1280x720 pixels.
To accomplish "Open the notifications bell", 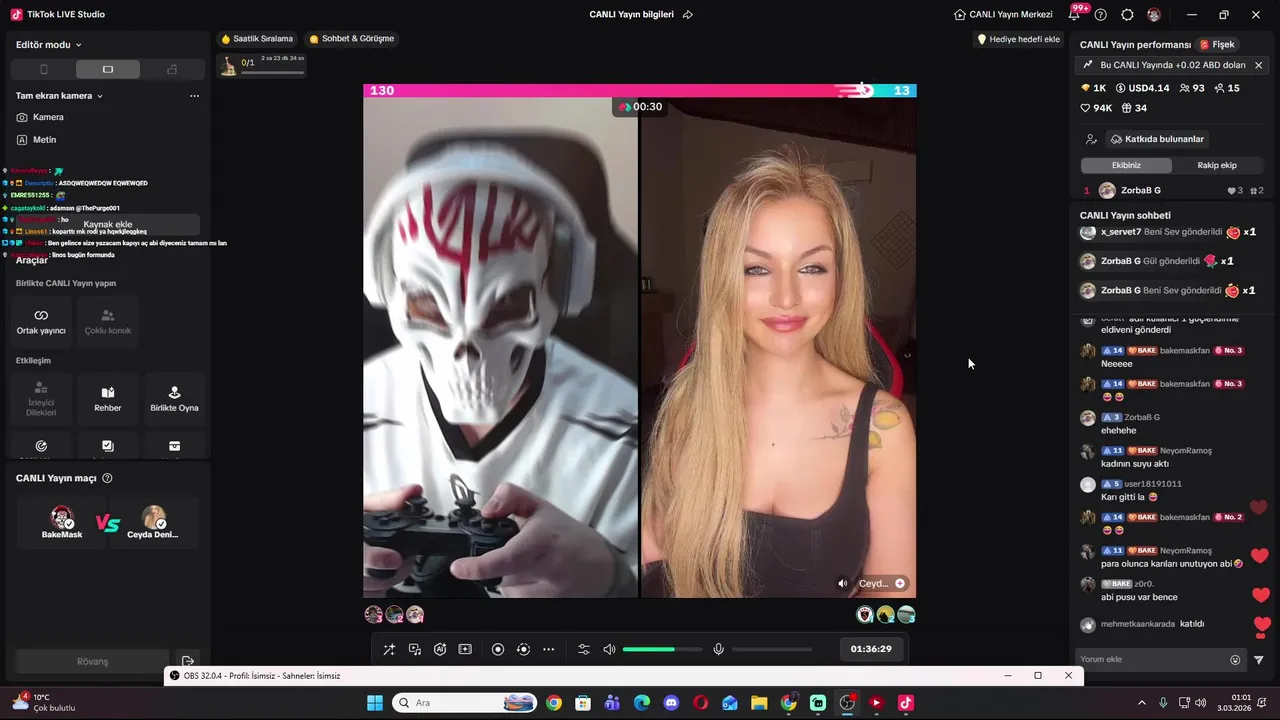I will click(1075, 15).
